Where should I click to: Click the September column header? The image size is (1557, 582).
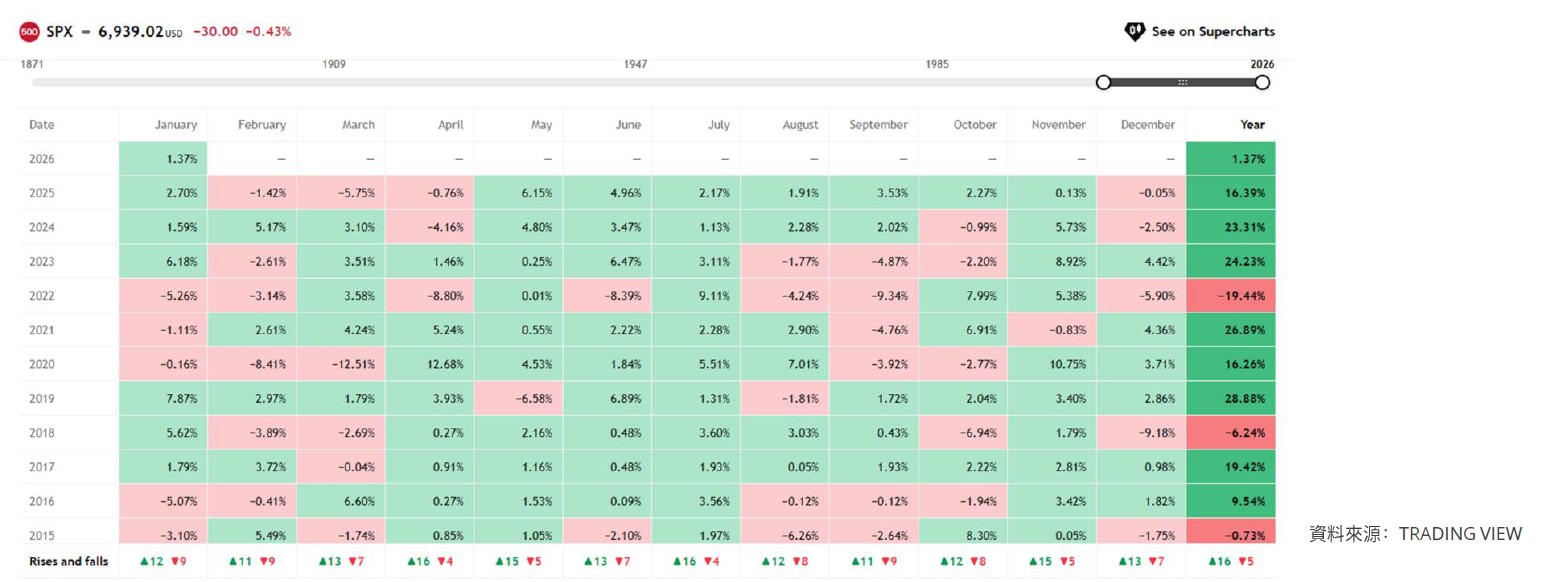click(878, 125)
